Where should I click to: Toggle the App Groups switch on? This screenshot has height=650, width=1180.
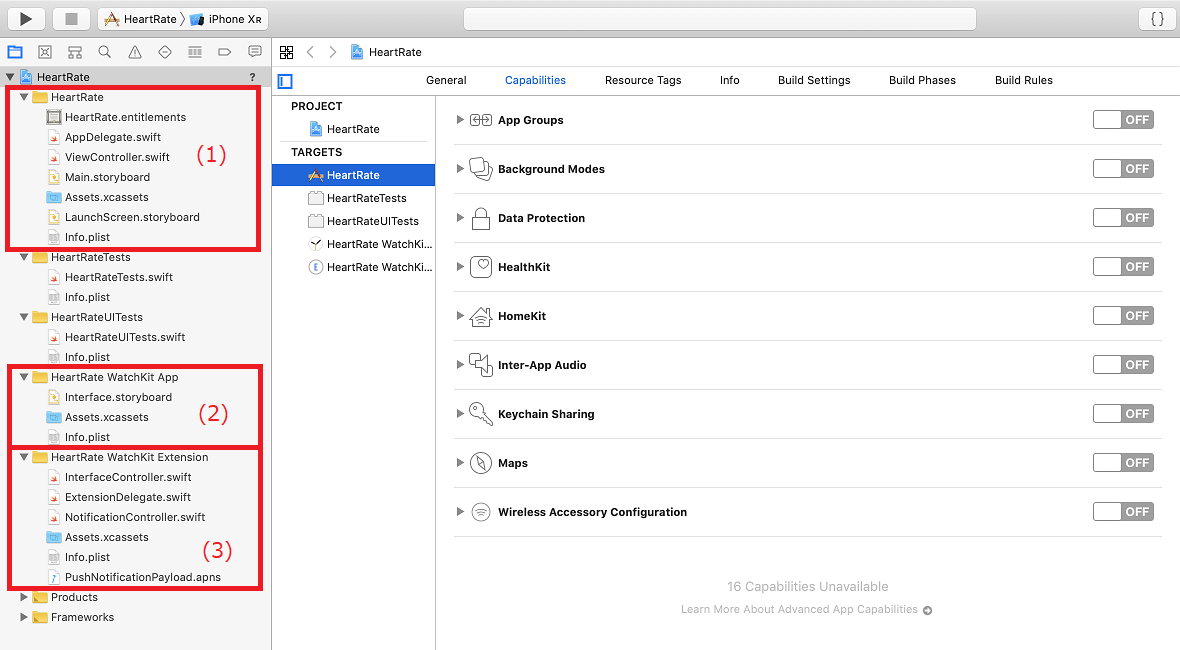(1123, 120)
